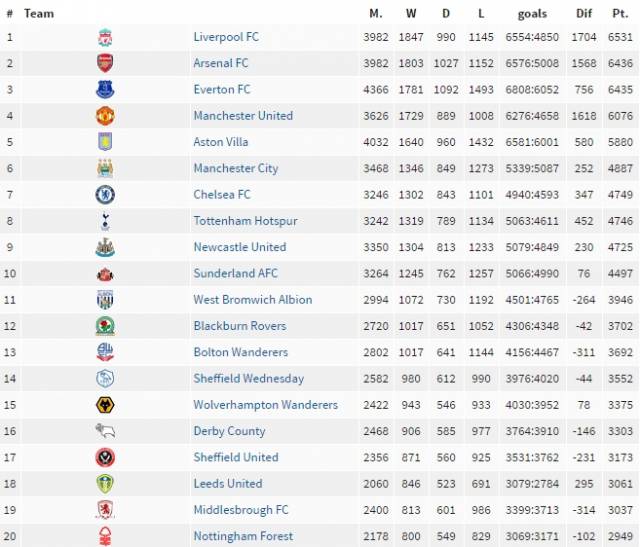Click the Leeds United crest icon

[105, 484]
